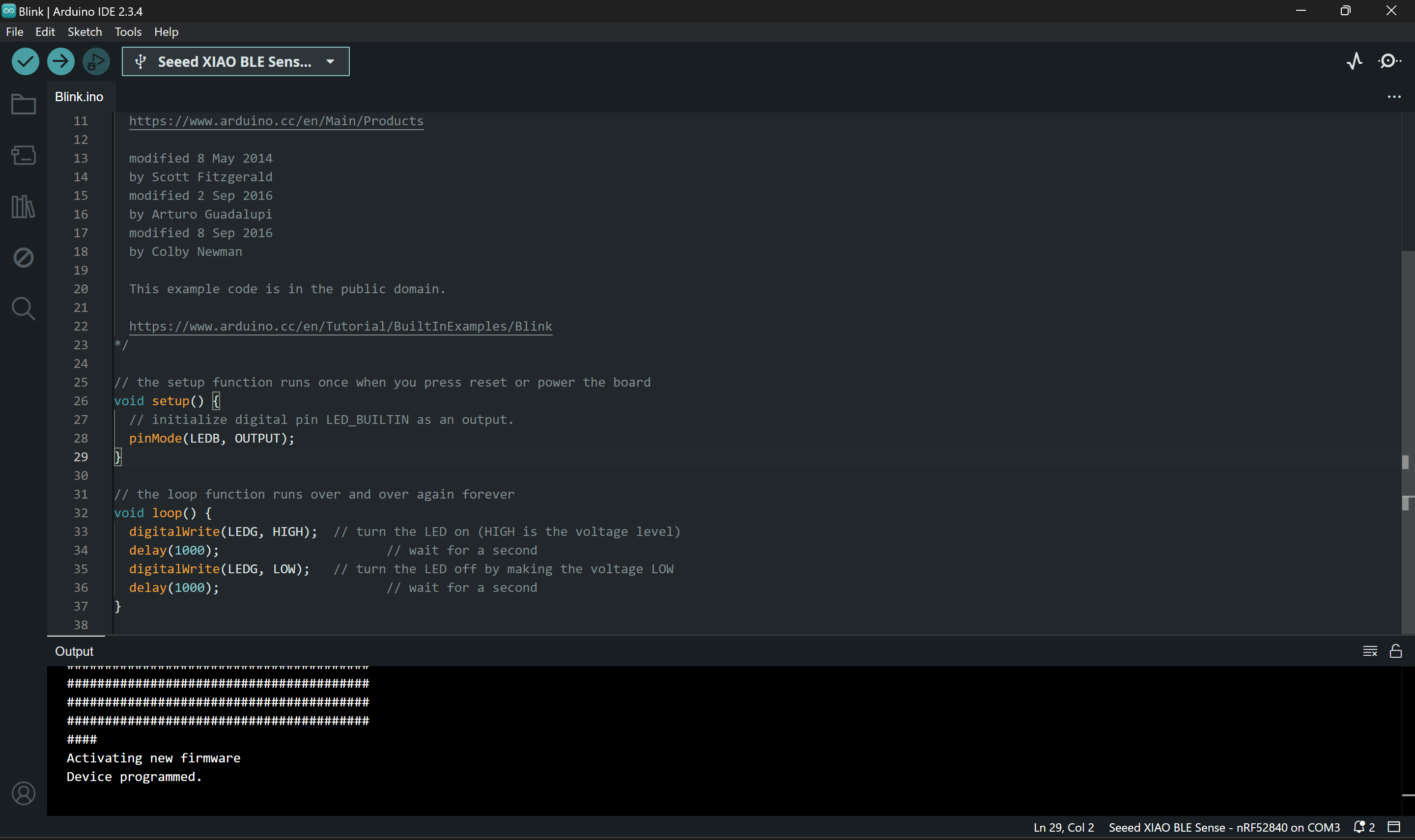Open the Search sidebar icon
Viewport: 1415px width, 840px height.
click(23, 309)
